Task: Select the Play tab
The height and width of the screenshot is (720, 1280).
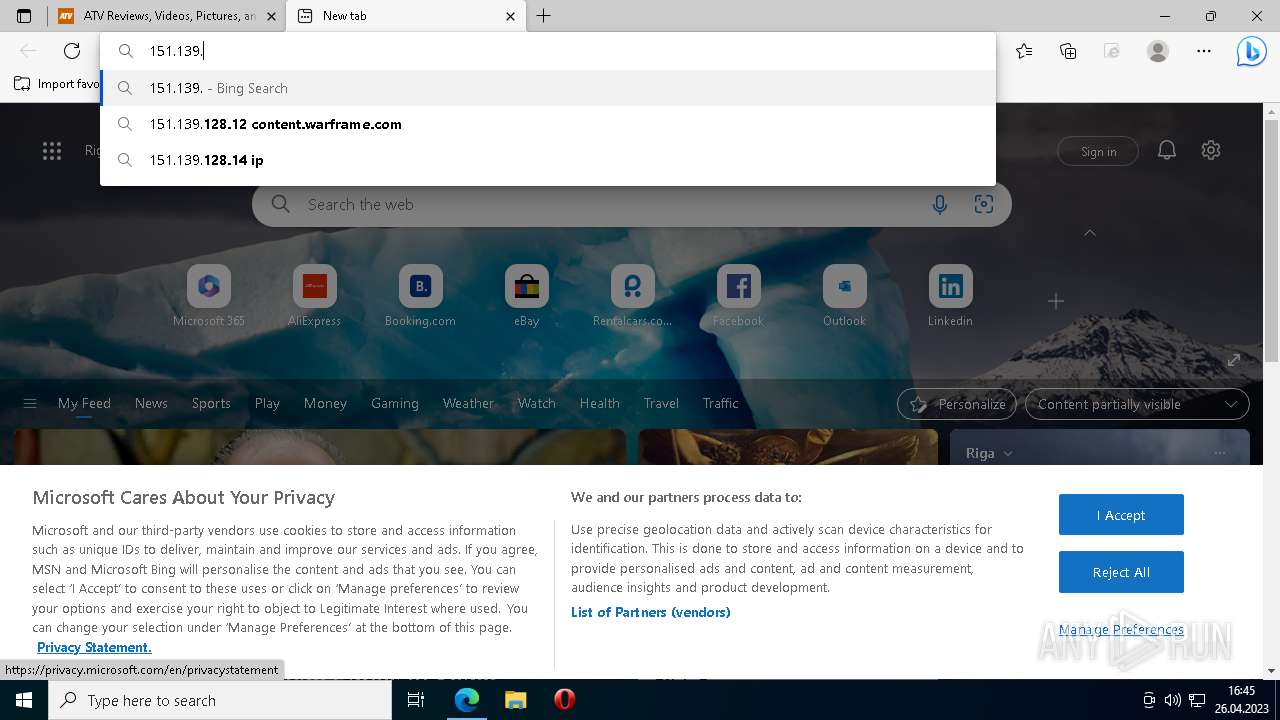Action: click(x=267, y=403)
